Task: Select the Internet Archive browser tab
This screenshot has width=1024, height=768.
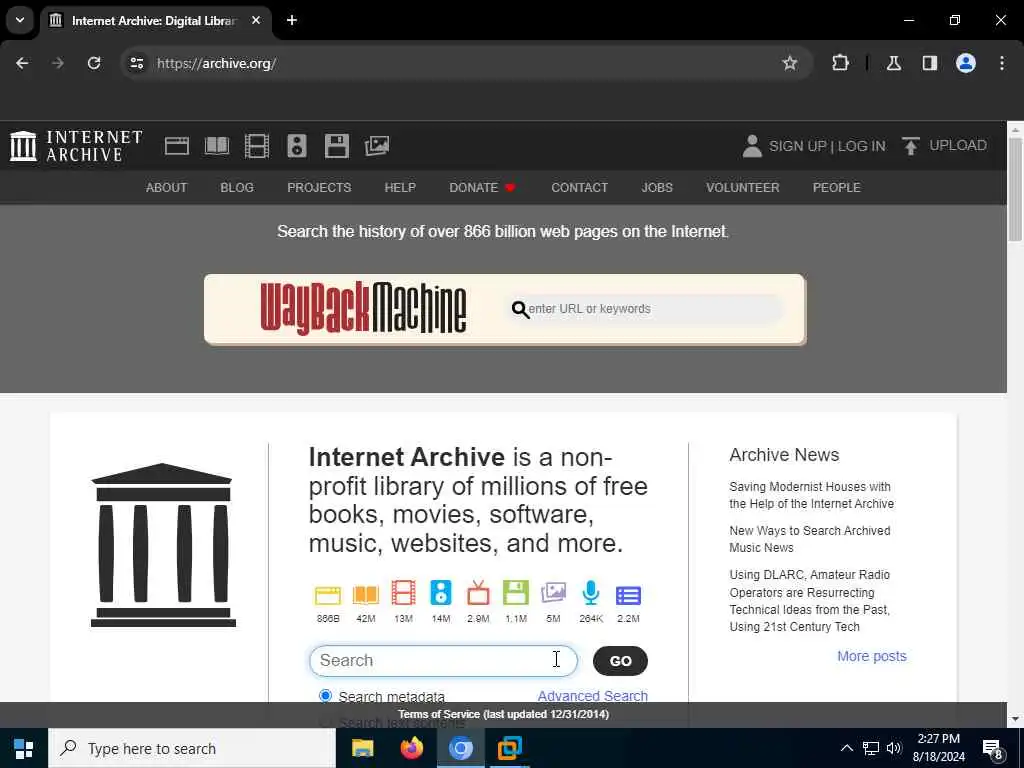Action: click(155, 20)
